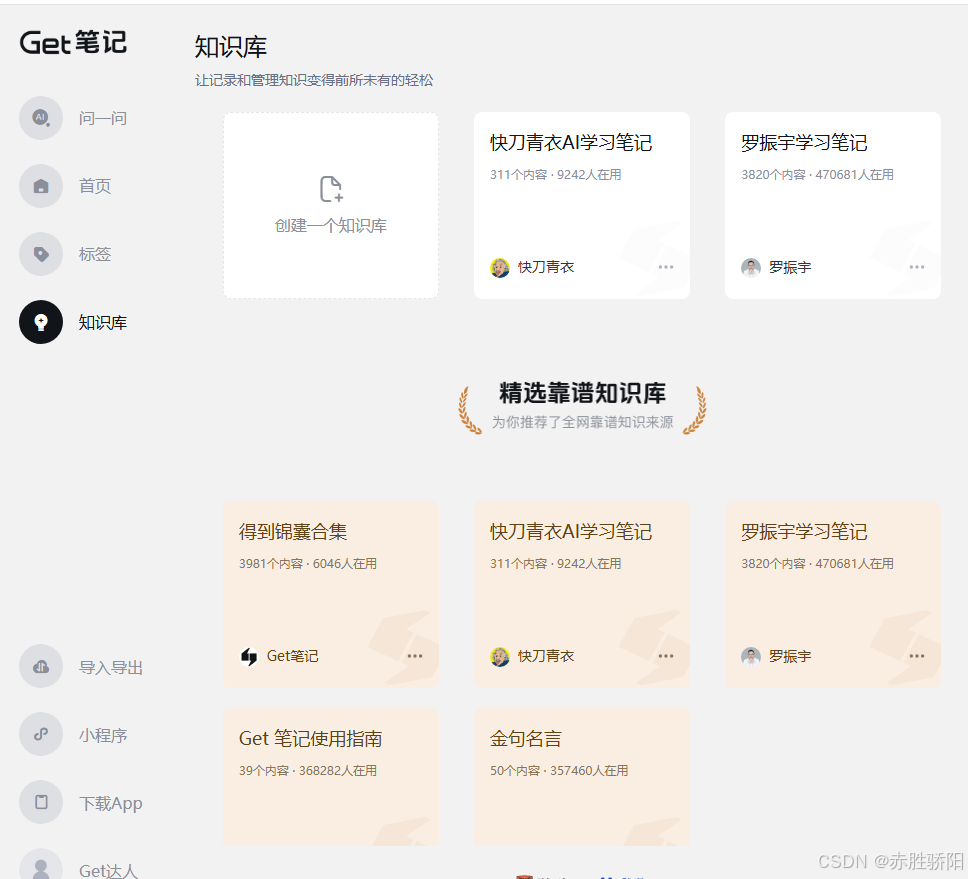The width and height of the screenshot is (968, 879).
Task: Open more options on 得到锦囊合集 card
Action: click(x=415, y=656)
